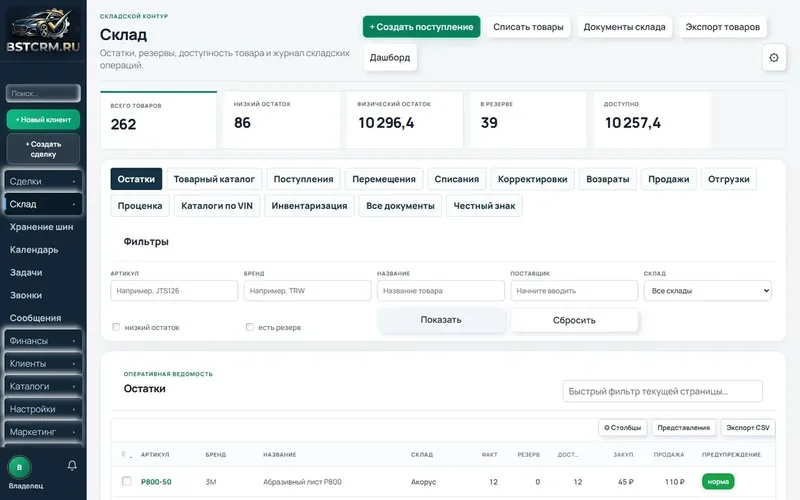Open the Продажи tab
This screenshot has width=800, height=500.
[x=669, y=179]
